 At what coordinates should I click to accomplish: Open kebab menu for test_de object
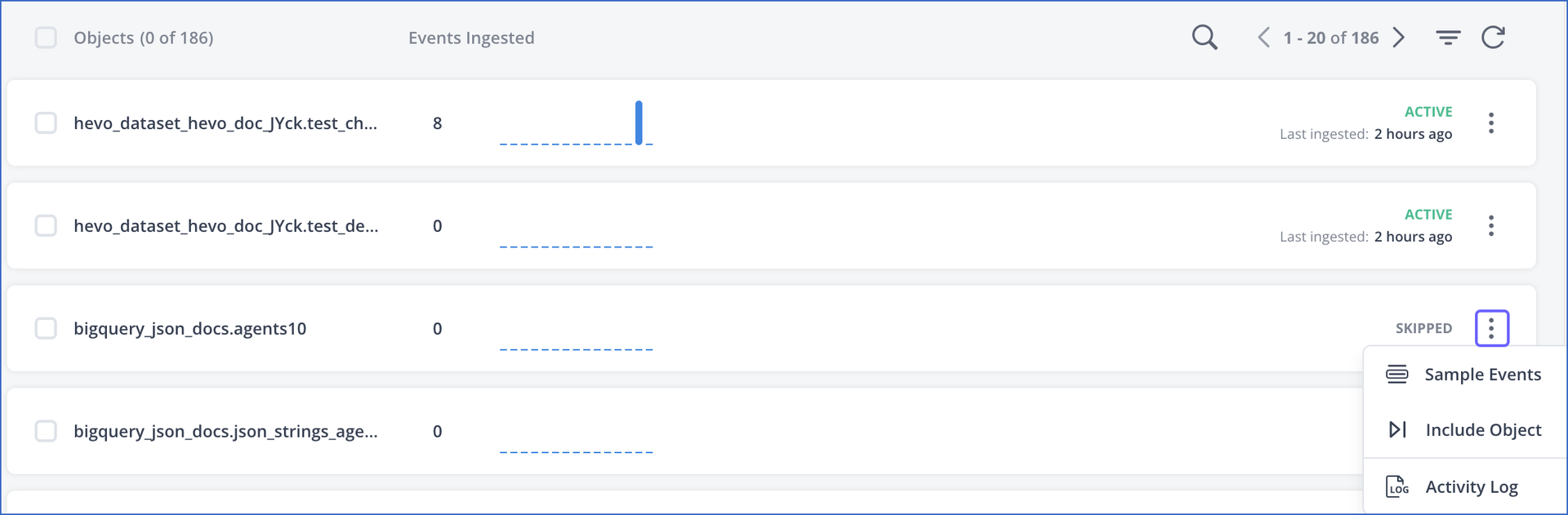coord(1491,226)
